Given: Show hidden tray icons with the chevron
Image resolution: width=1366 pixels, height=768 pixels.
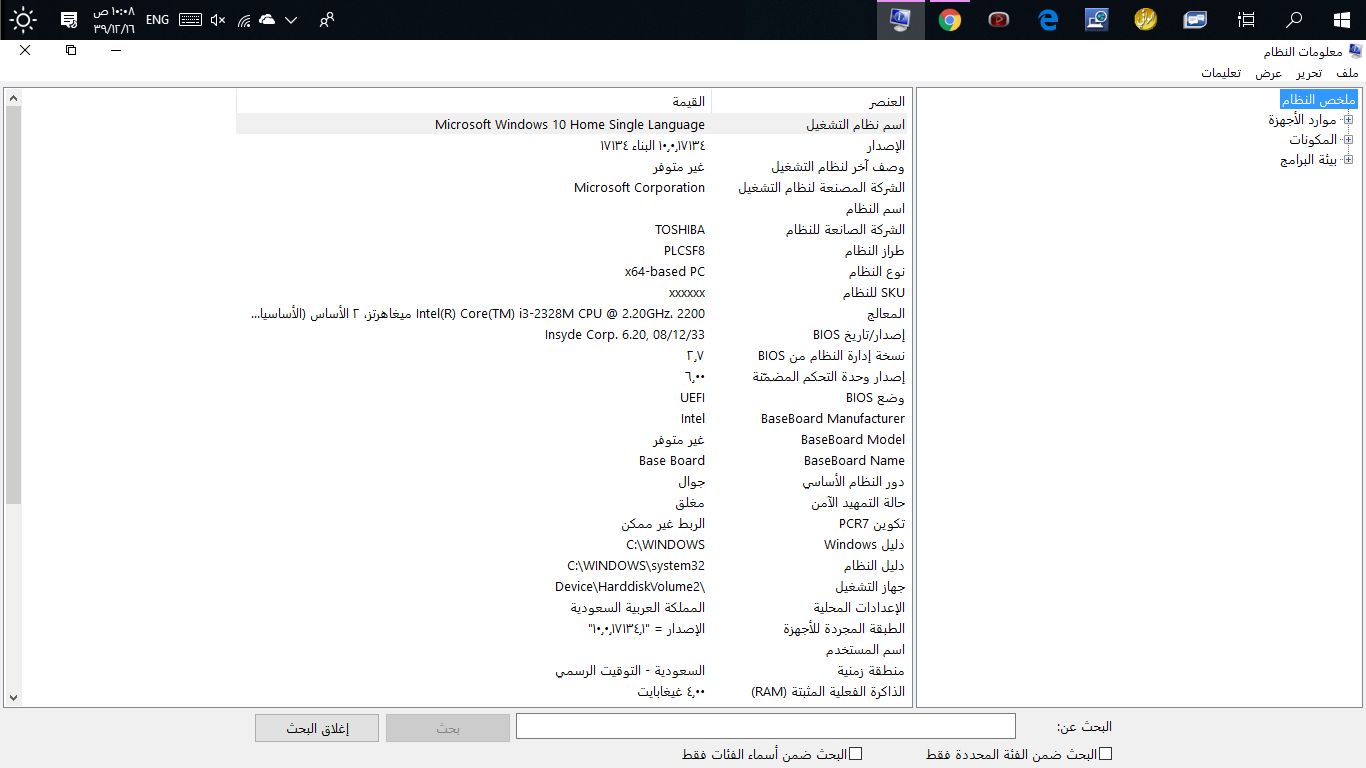Looking at the screenshot, I should tap(291, 19).
